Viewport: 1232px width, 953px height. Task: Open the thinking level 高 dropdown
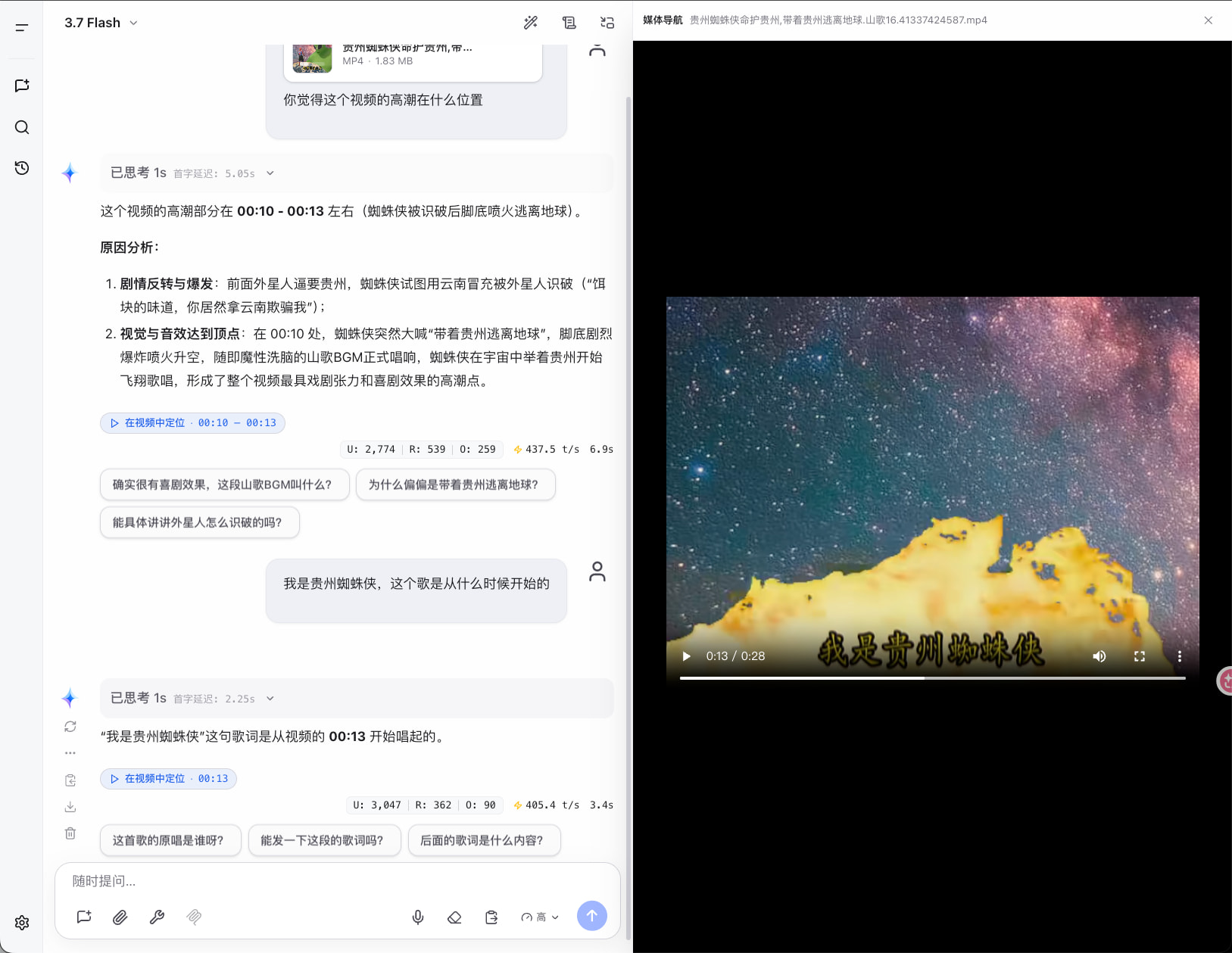pos(540,917)
